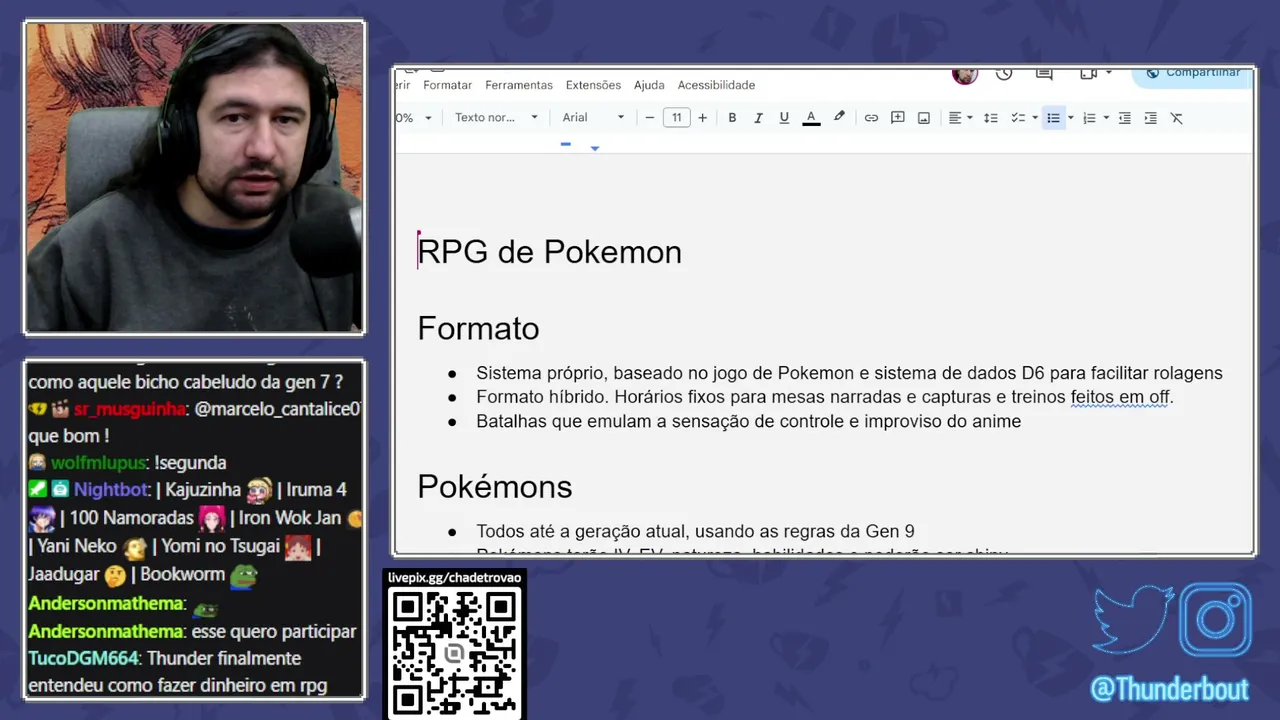The width and height of the screenshot is (1280, 720).
Task: Open the text alignment options
Action: click(960, 118)
